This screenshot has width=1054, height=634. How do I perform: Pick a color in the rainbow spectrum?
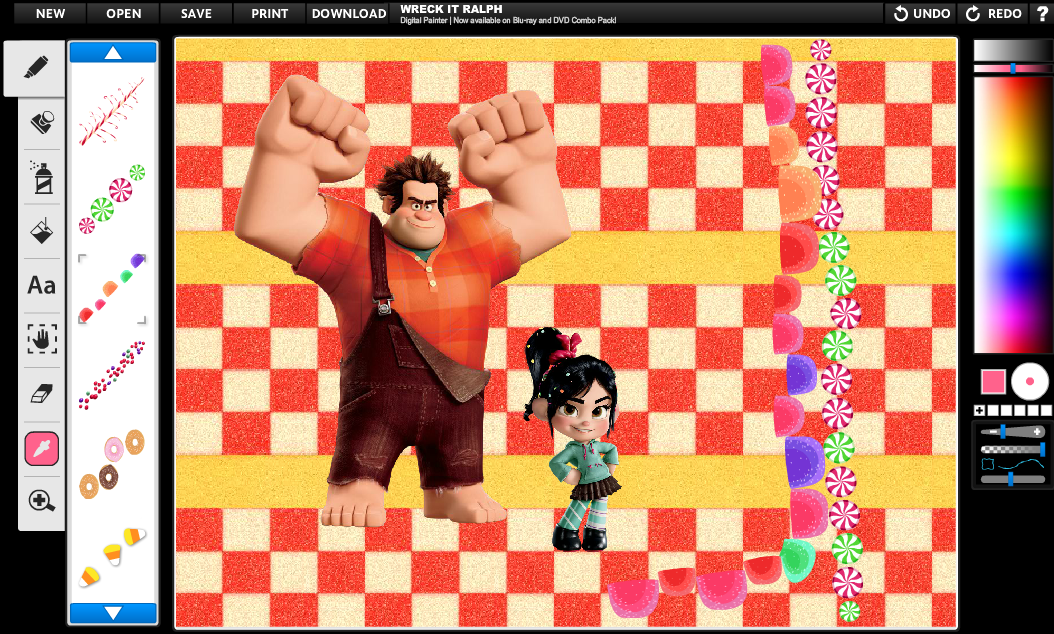click(x=1013, y=214)
